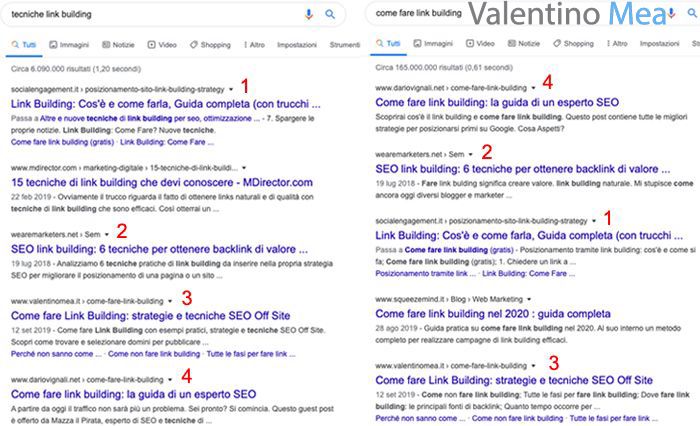Viewport: 700px width, 426px height.
Task: Click 'Circa 6.090.000 risultati' count text
Action: [x=76, y=69]
